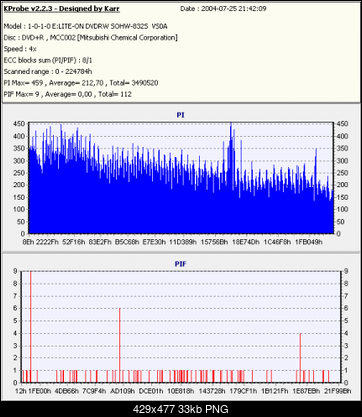Click PI x-axis label 83E2Fh
Screen dimensions: 362x417
100,242
